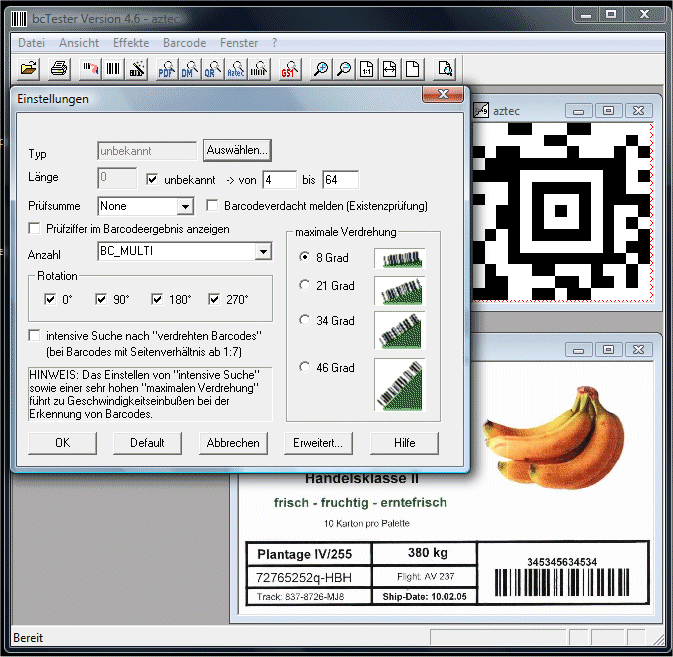
Task: Click the 'bis' length field showing 64
Action: (341, 179)
